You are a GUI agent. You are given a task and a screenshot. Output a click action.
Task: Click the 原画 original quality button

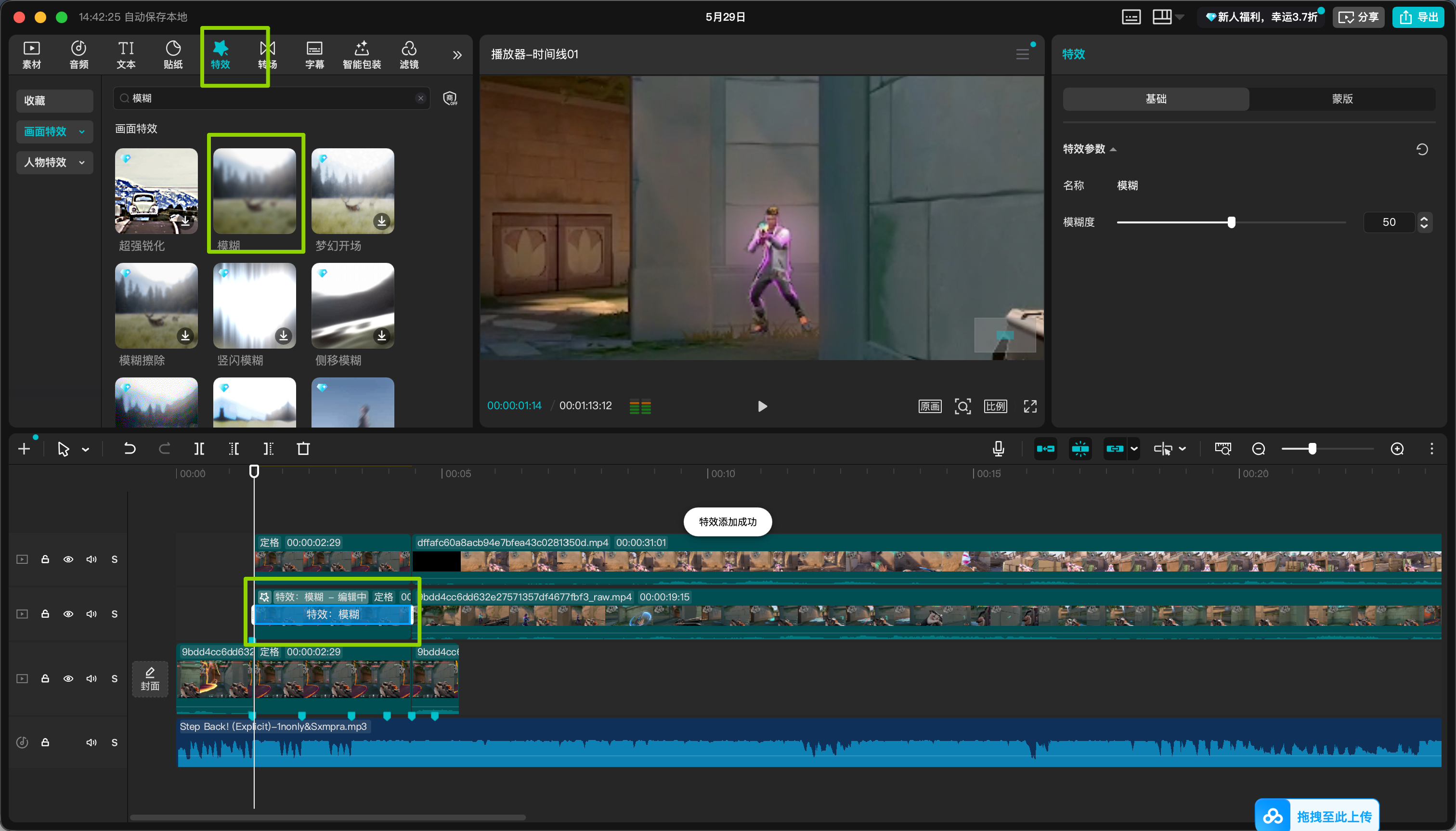[930, 406]
